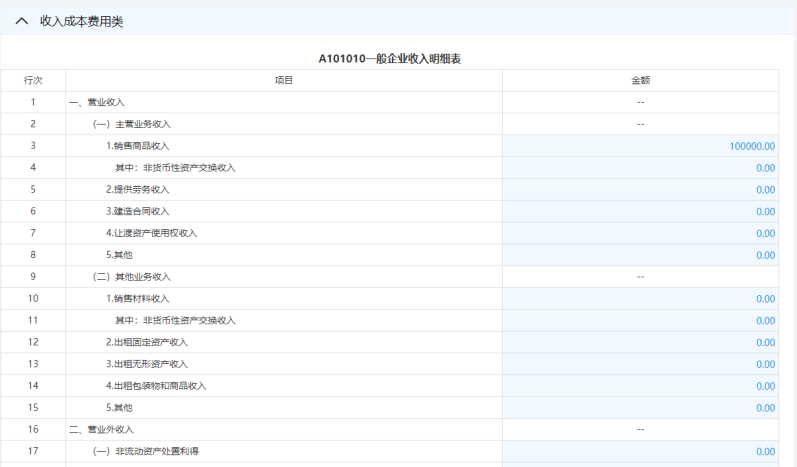Select the 建造合同收入 amount field
The image size is (797, 467).
[640, 211]
